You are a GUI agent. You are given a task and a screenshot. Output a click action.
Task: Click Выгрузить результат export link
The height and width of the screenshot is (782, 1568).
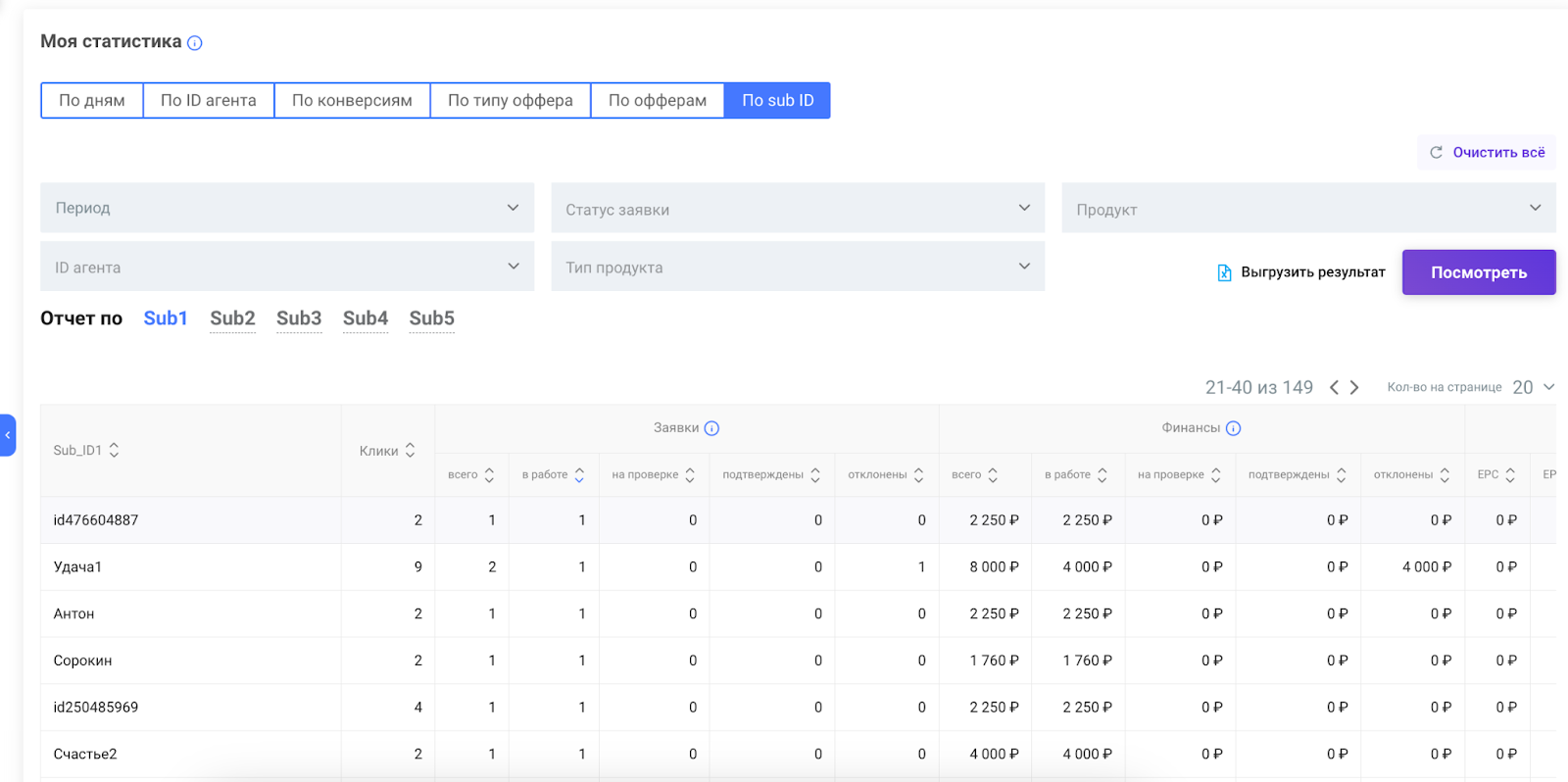pos(1301,272)
